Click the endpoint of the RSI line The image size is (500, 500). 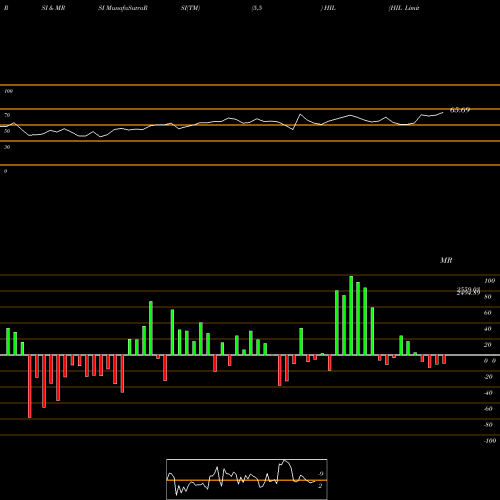pos(443,112)
